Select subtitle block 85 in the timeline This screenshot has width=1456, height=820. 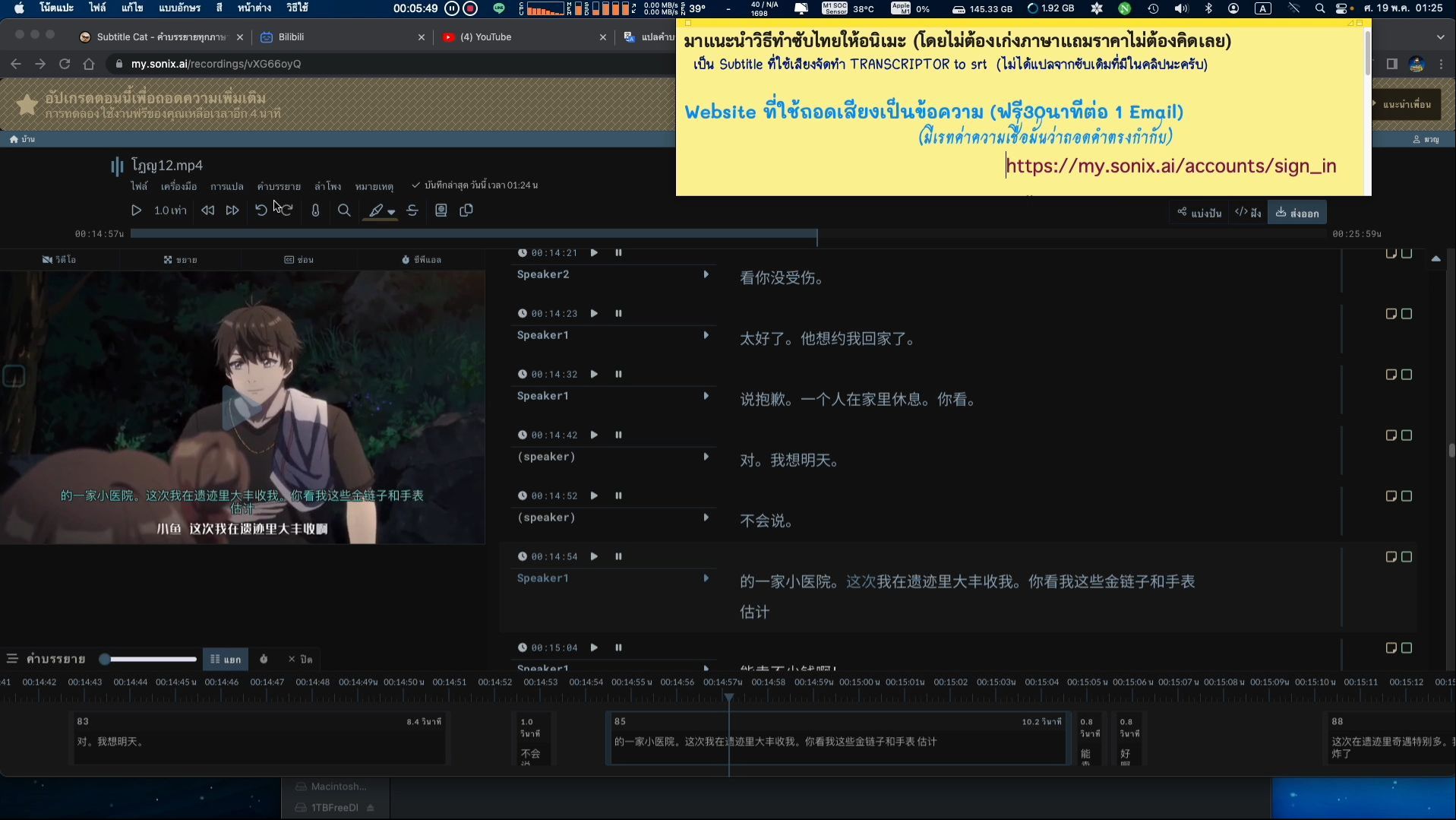[839, 738]
